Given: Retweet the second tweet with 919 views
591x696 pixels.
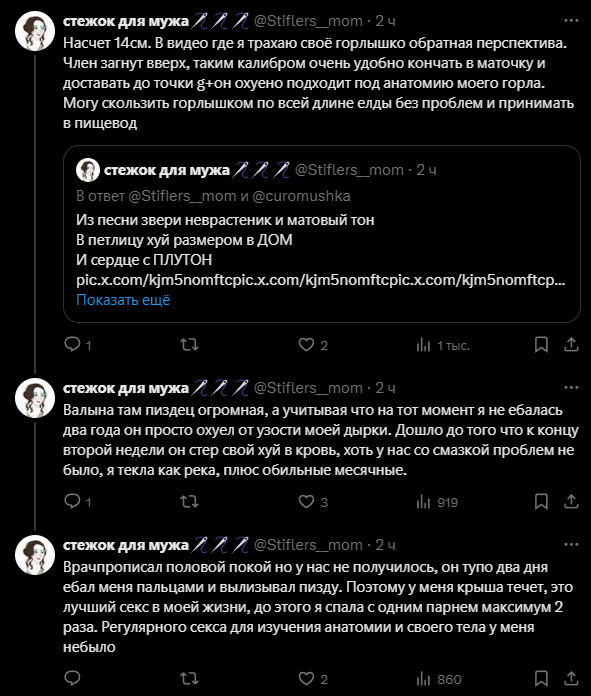Looking at the screenshot, I should click(189, 502).
